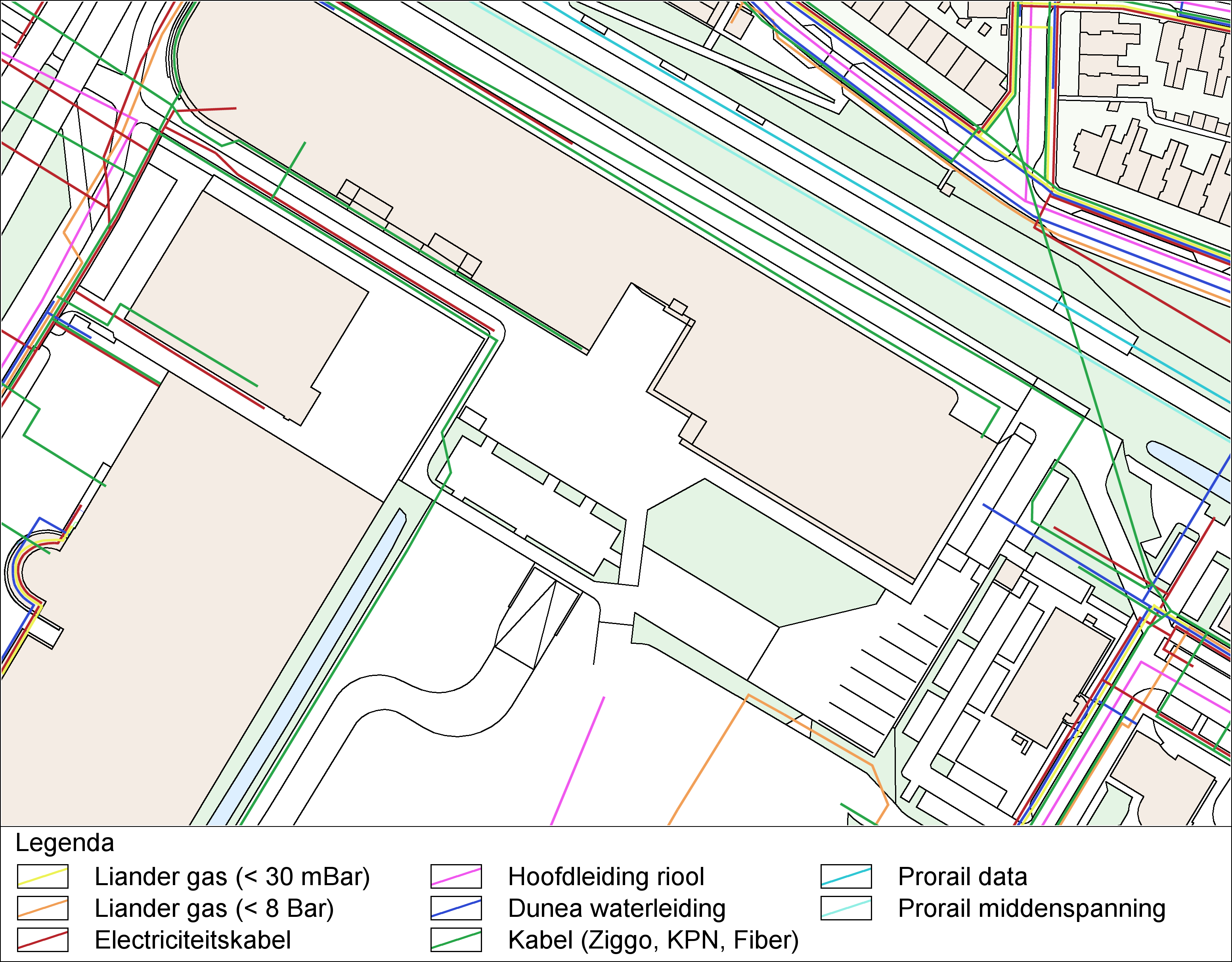Click the 'Prorail middenspanning' legend label
The width and height of the screenshot is (1232, 962).
tap(1032, 909)
